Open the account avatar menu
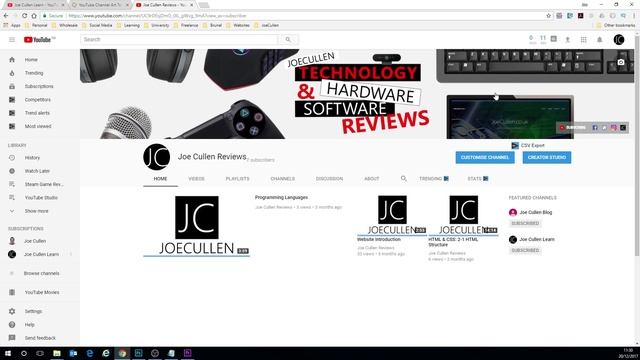640x360 pixels. pos(619,40)
